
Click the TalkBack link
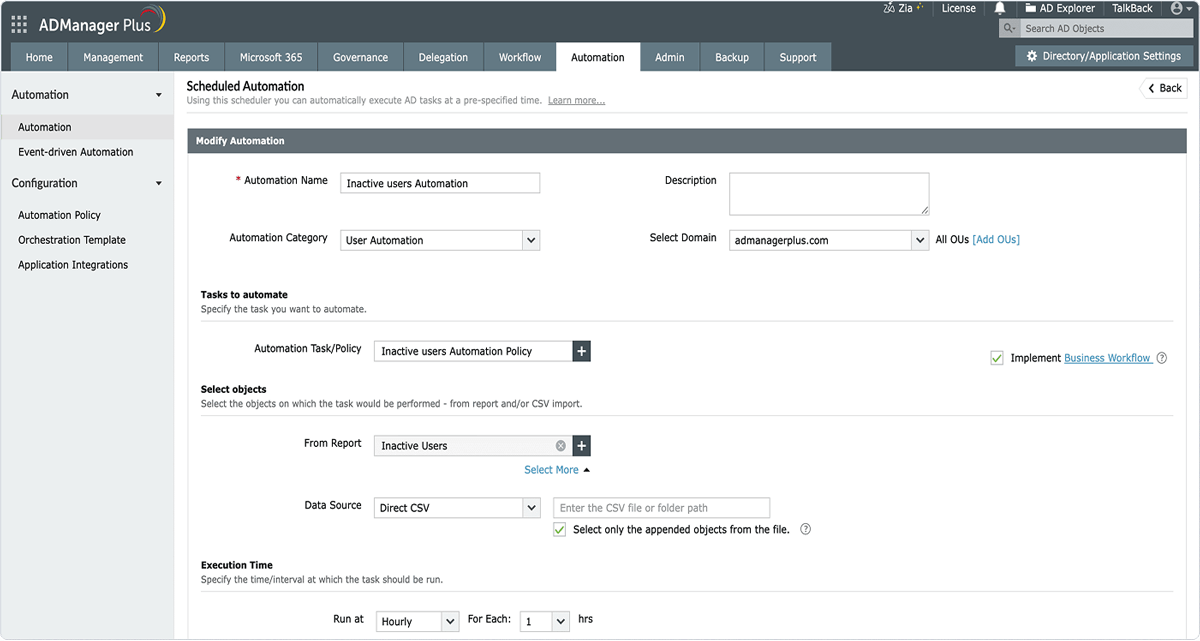[1132, 8]
